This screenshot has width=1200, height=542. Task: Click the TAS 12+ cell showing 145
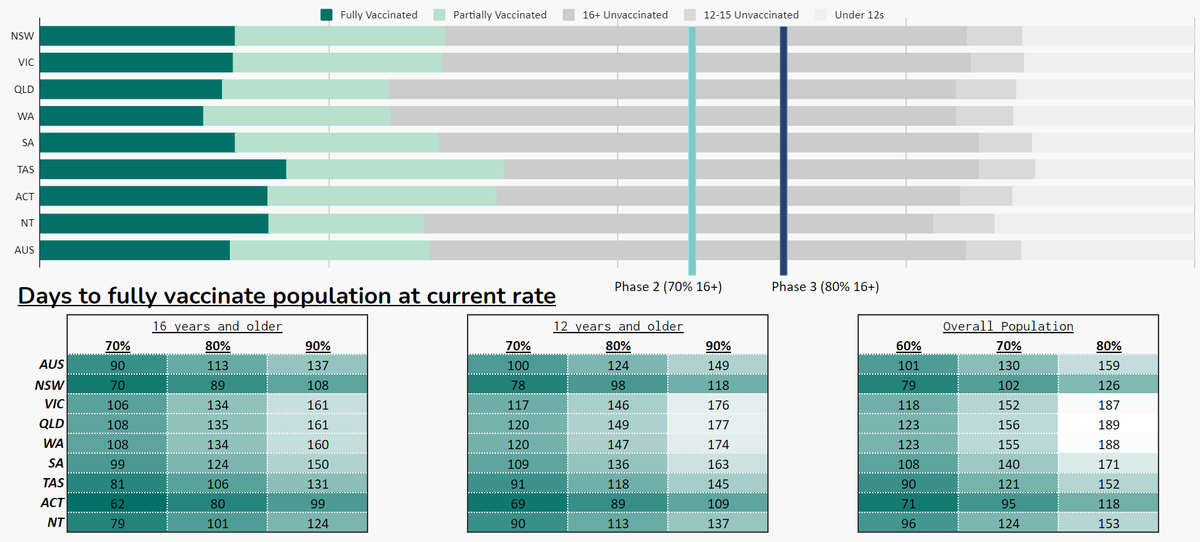[718, 482]
